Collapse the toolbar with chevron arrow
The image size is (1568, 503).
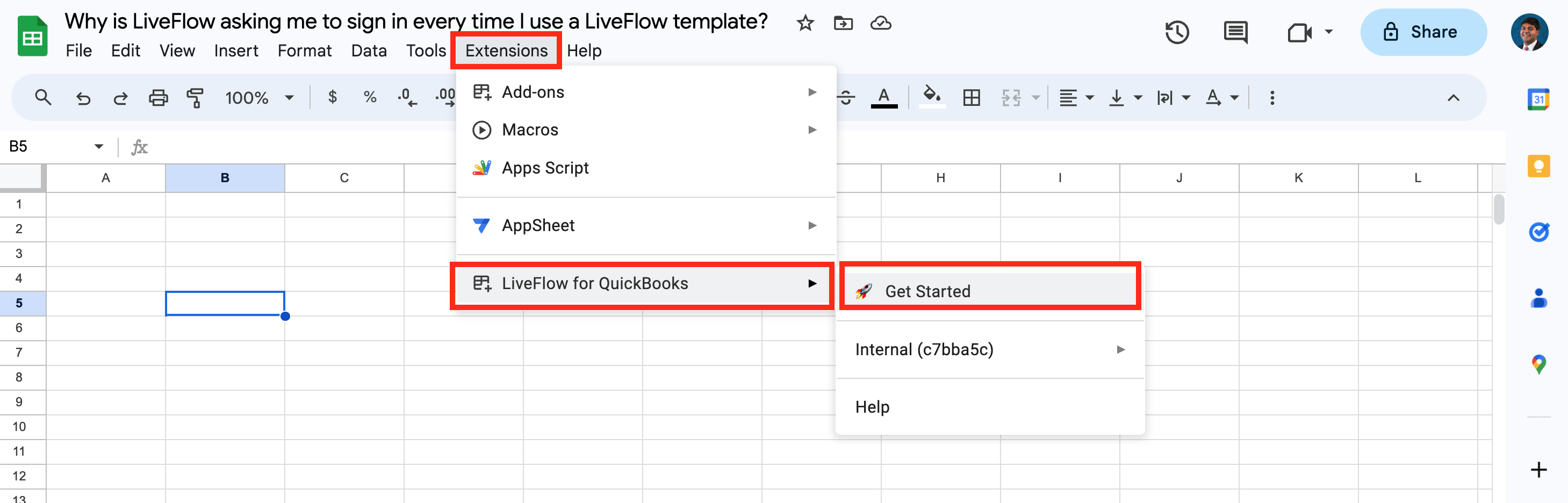point(1453,97)
